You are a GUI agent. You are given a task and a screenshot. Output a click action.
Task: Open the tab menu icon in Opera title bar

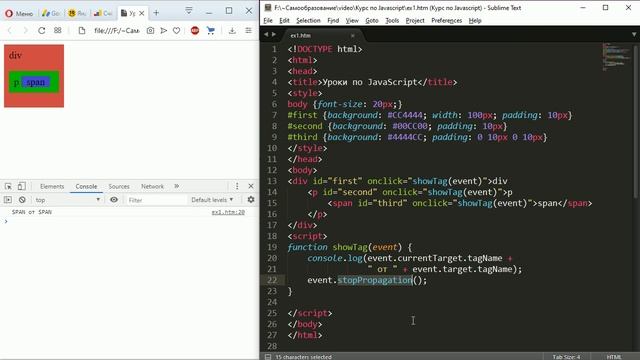[x=189, y=10]
